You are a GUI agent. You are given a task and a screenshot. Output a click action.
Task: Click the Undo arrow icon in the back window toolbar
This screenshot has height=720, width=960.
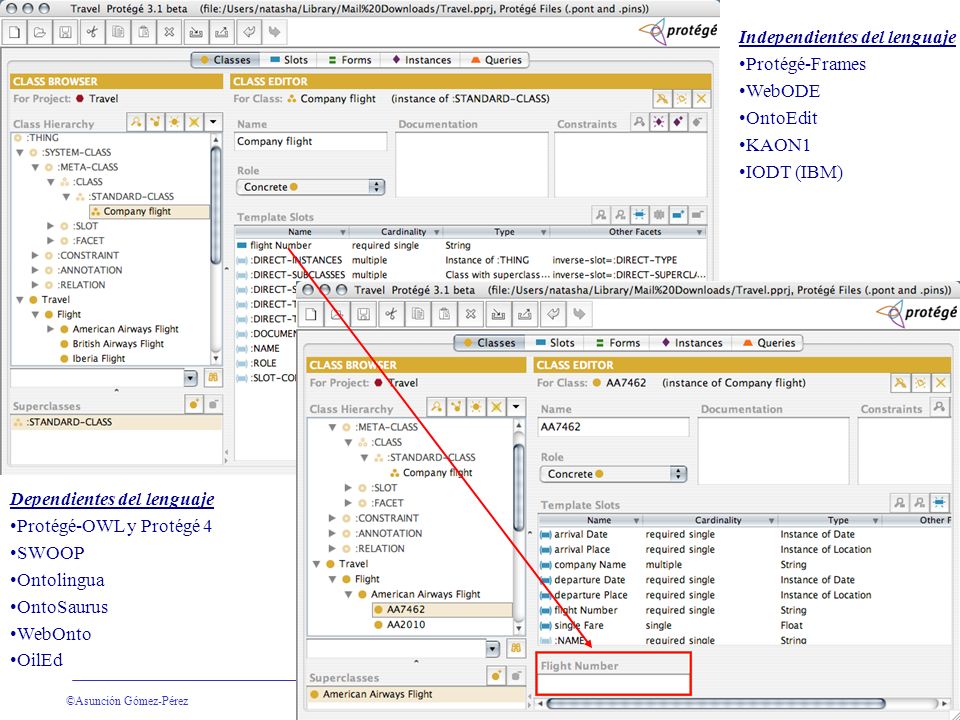pos(248,32)
